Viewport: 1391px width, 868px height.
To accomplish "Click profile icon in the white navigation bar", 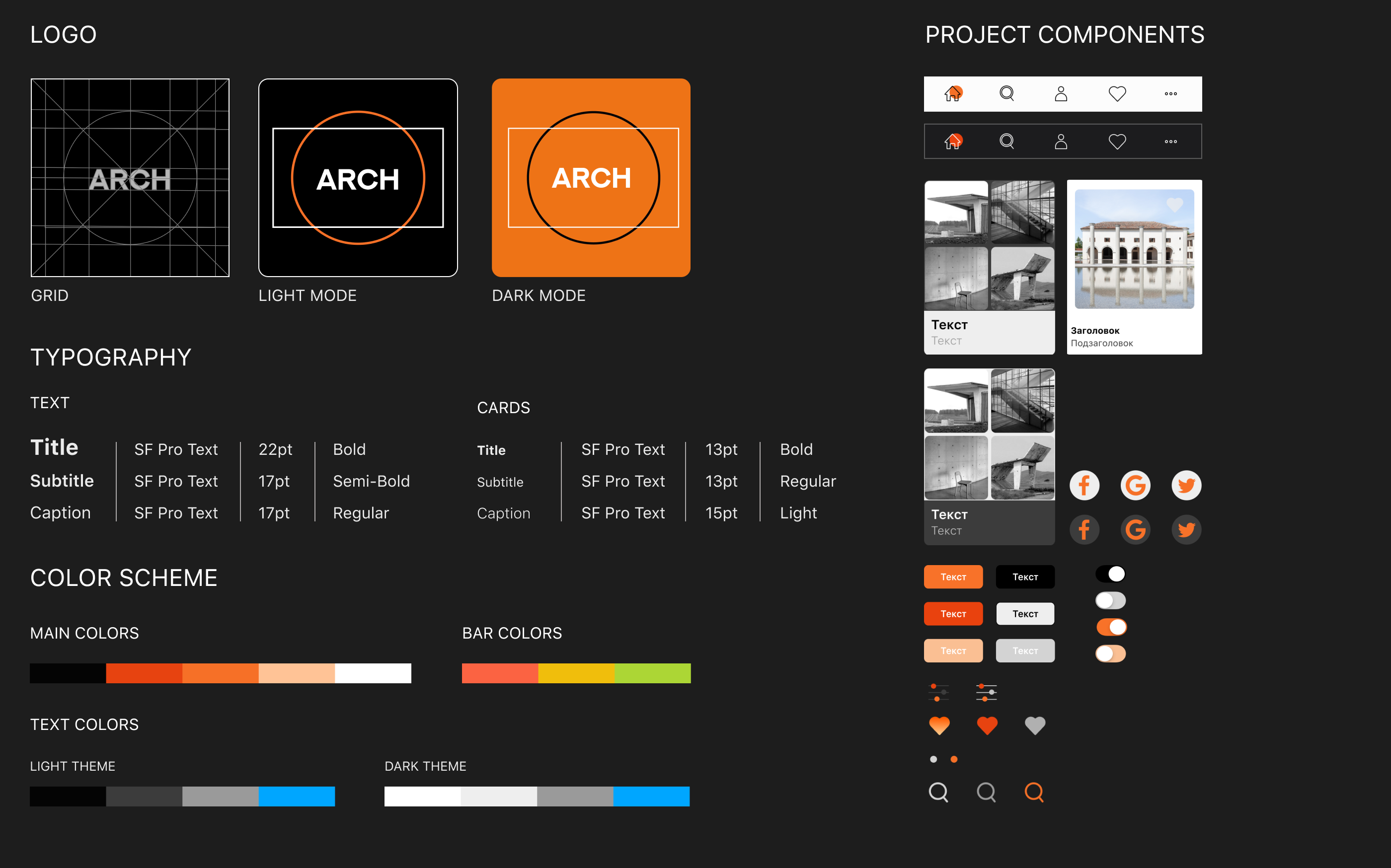I will coord(1061,93).
